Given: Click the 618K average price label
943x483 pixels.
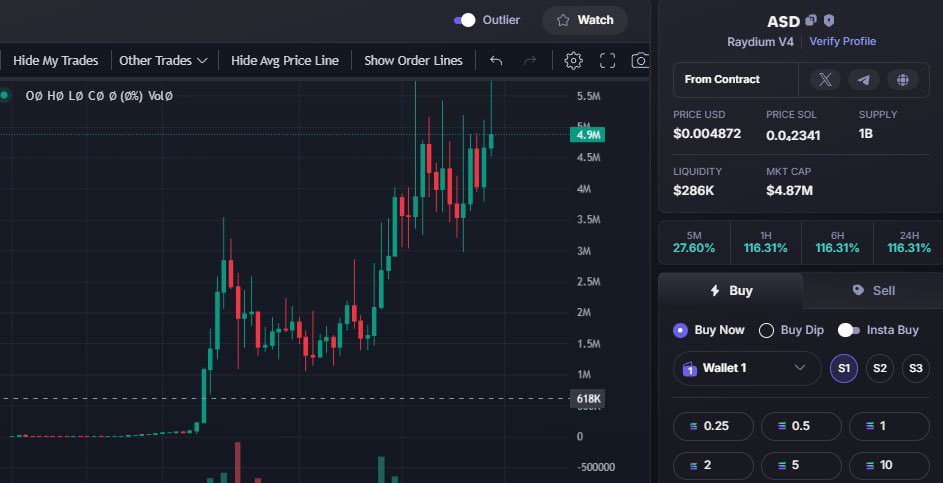Looking at the screenshot, I should point(588,399).
